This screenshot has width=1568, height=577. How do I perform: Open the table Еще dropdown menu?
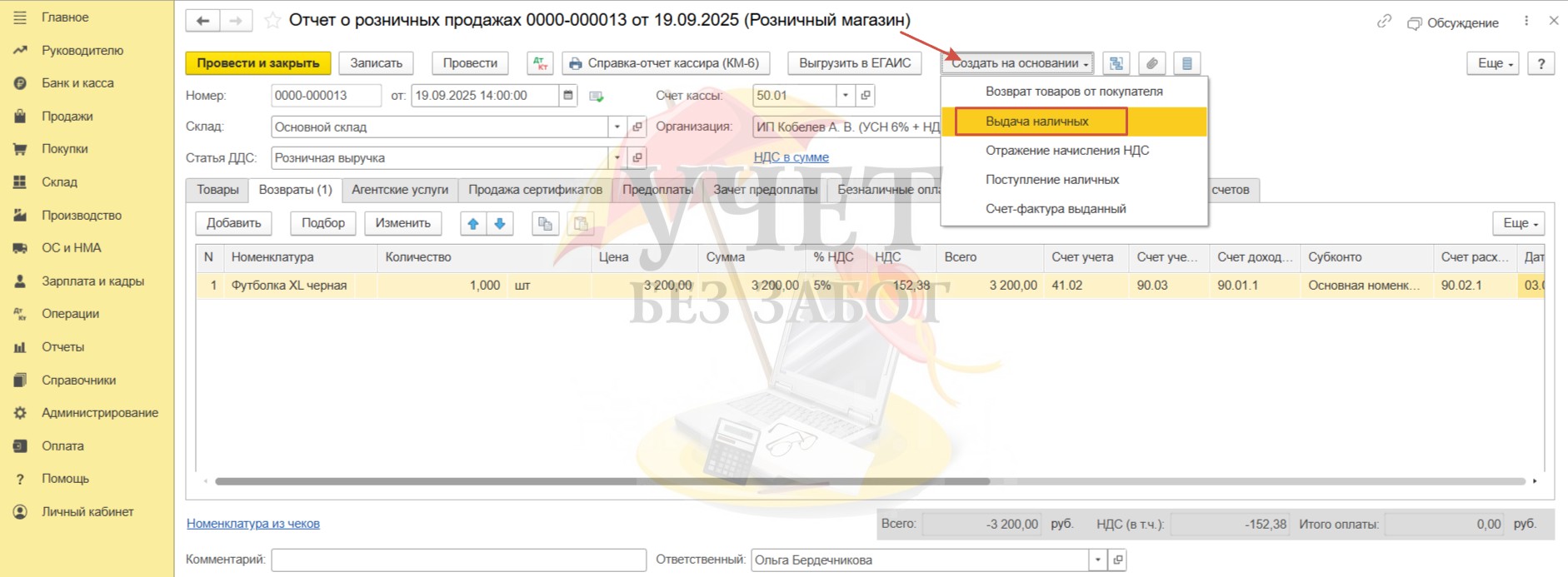pyautogui.click(x=1520, y=223)
